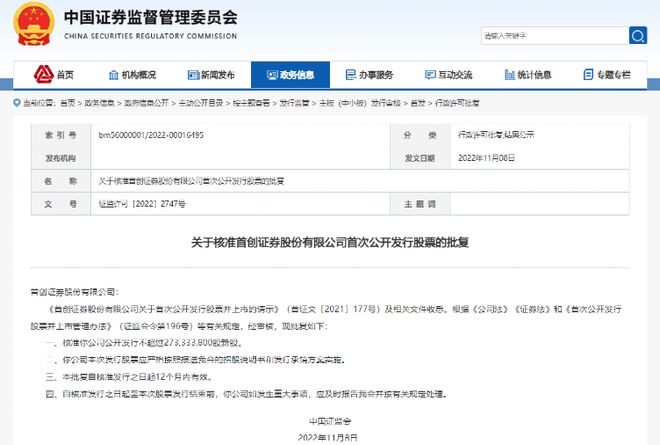Click the salutation 首创证券股份有限公司：
The image size is (660, 445).
point(75,292)
